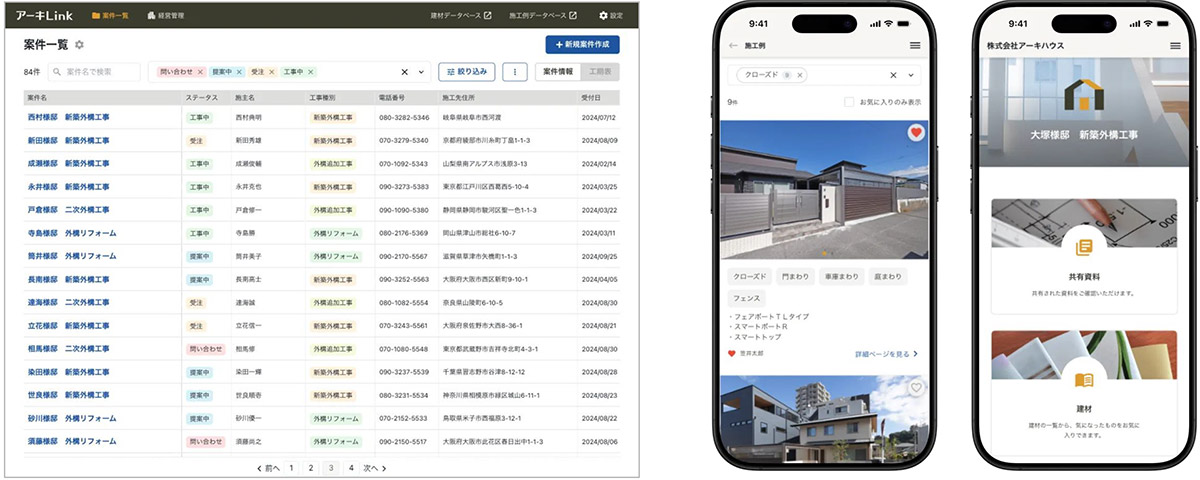Toggle the red heart favorite on first photo
Viewport: 1200px width, 480px height.
pyautogui.click(x=914, y=132)
